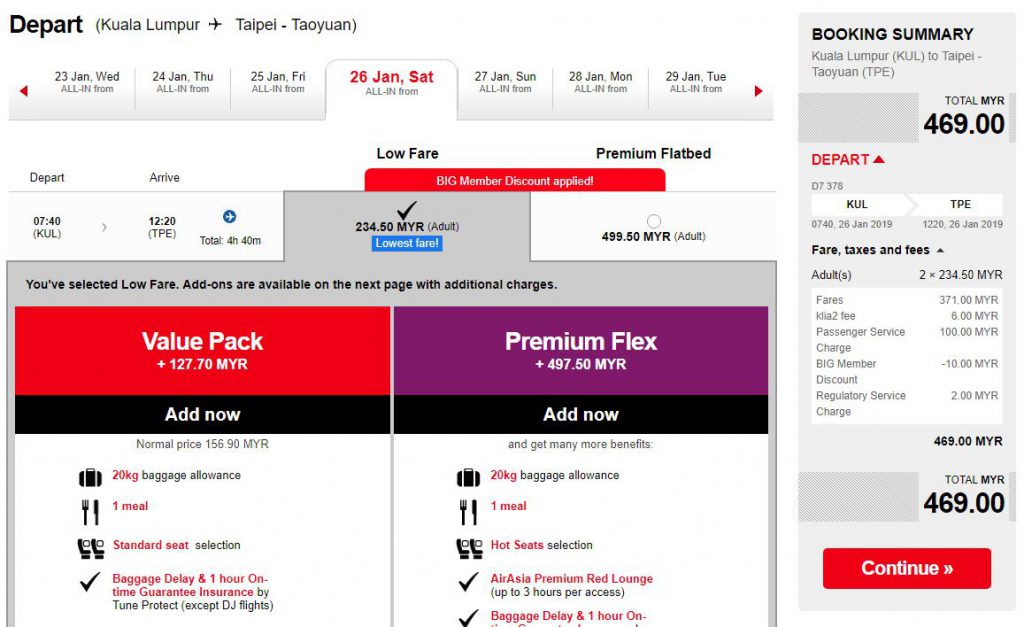The image size is (1024, 627).
Task: Click the Premium Flex meal cutlery icon
Action: [468, 512]
